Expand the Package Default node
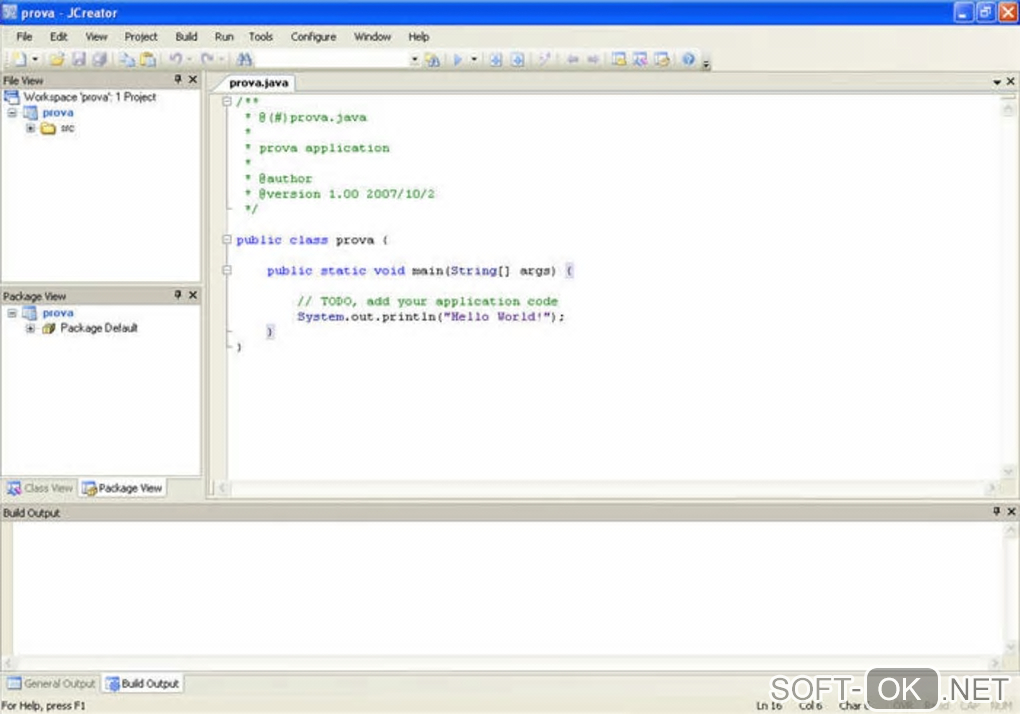 30,328
